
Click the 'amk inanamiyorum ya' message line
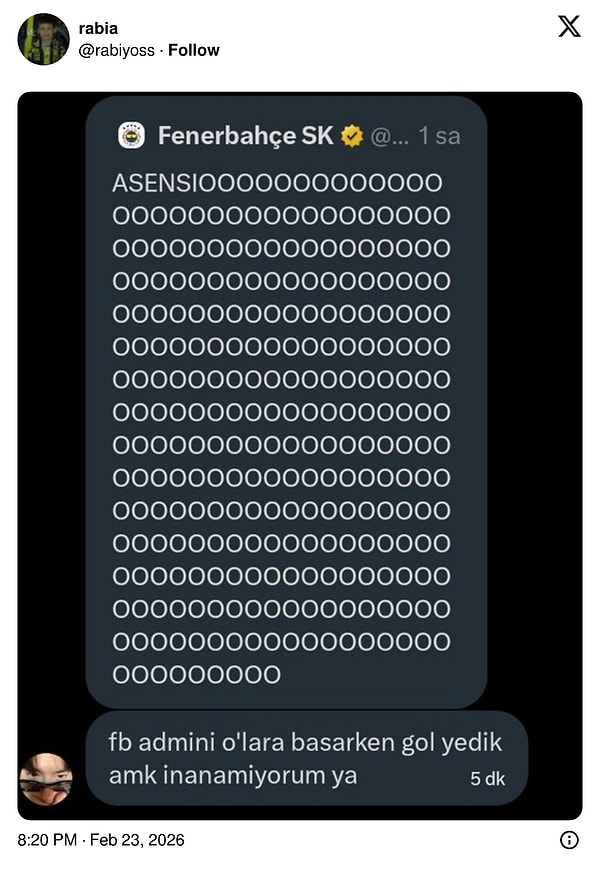pyautogui.click(x=233, y=775)
